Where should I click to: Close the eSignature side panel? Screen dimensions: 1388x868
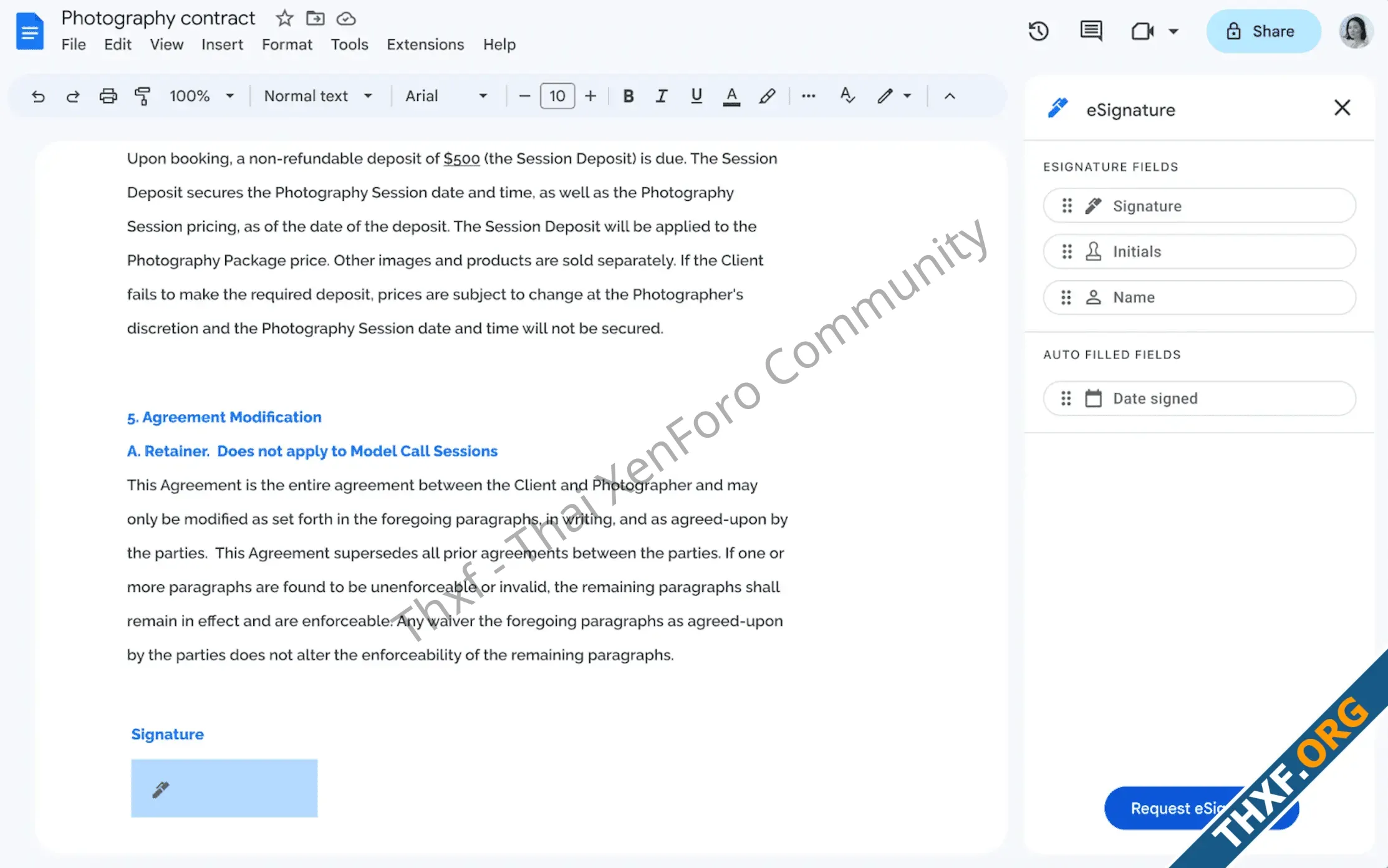[x=1342, y=108]
